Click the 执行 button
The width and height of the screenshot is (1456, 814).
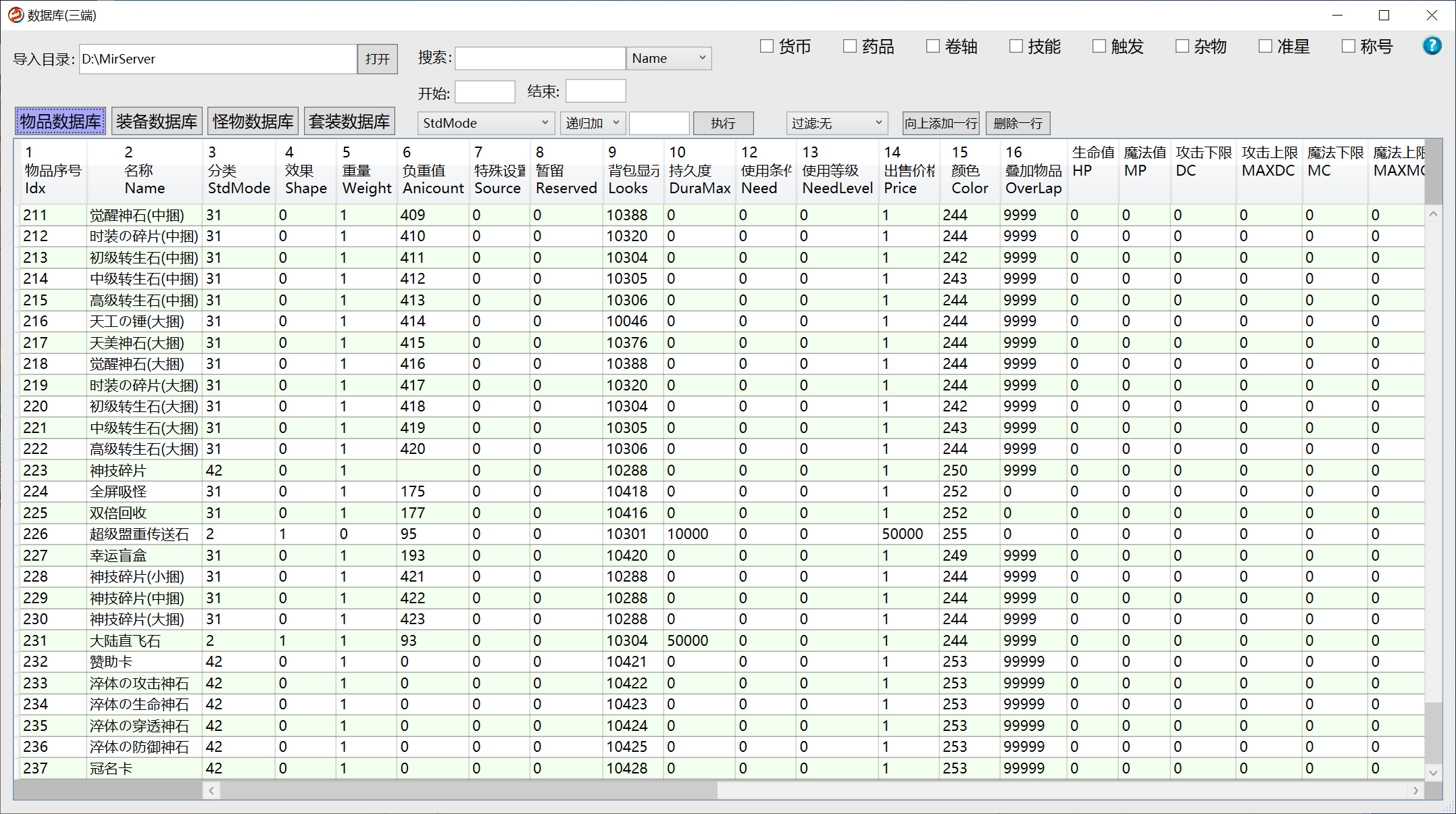tap(723, 123)
